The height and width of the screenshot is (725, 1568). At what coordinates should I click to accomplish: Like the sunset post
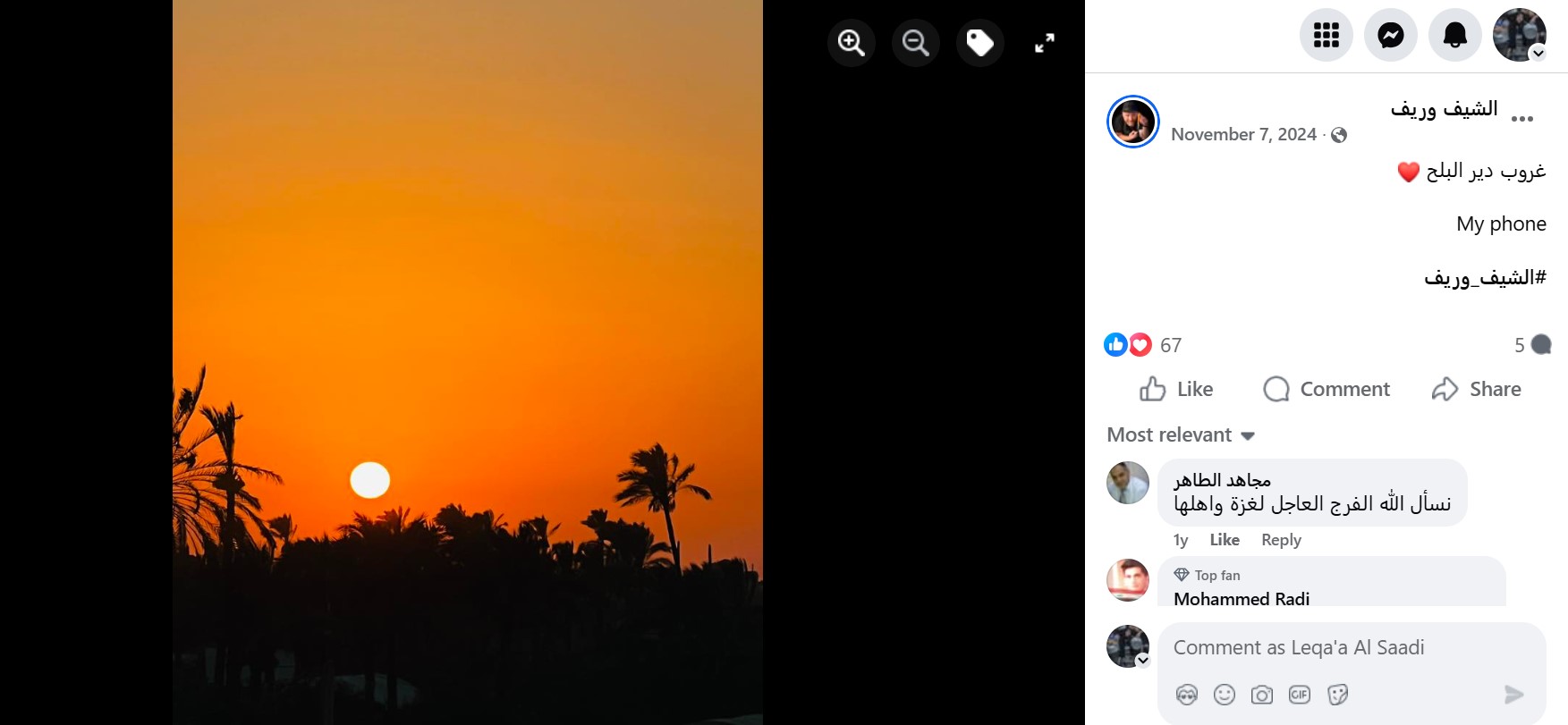(1176, 389)
